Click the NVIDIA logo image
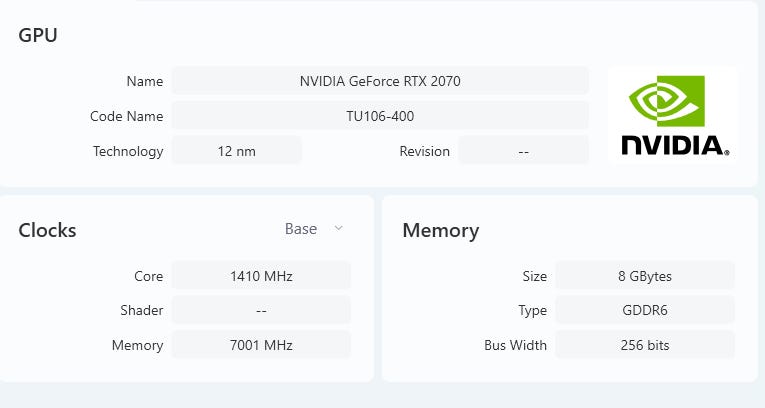This screenshot has height=408, width=765. [673, 116]
